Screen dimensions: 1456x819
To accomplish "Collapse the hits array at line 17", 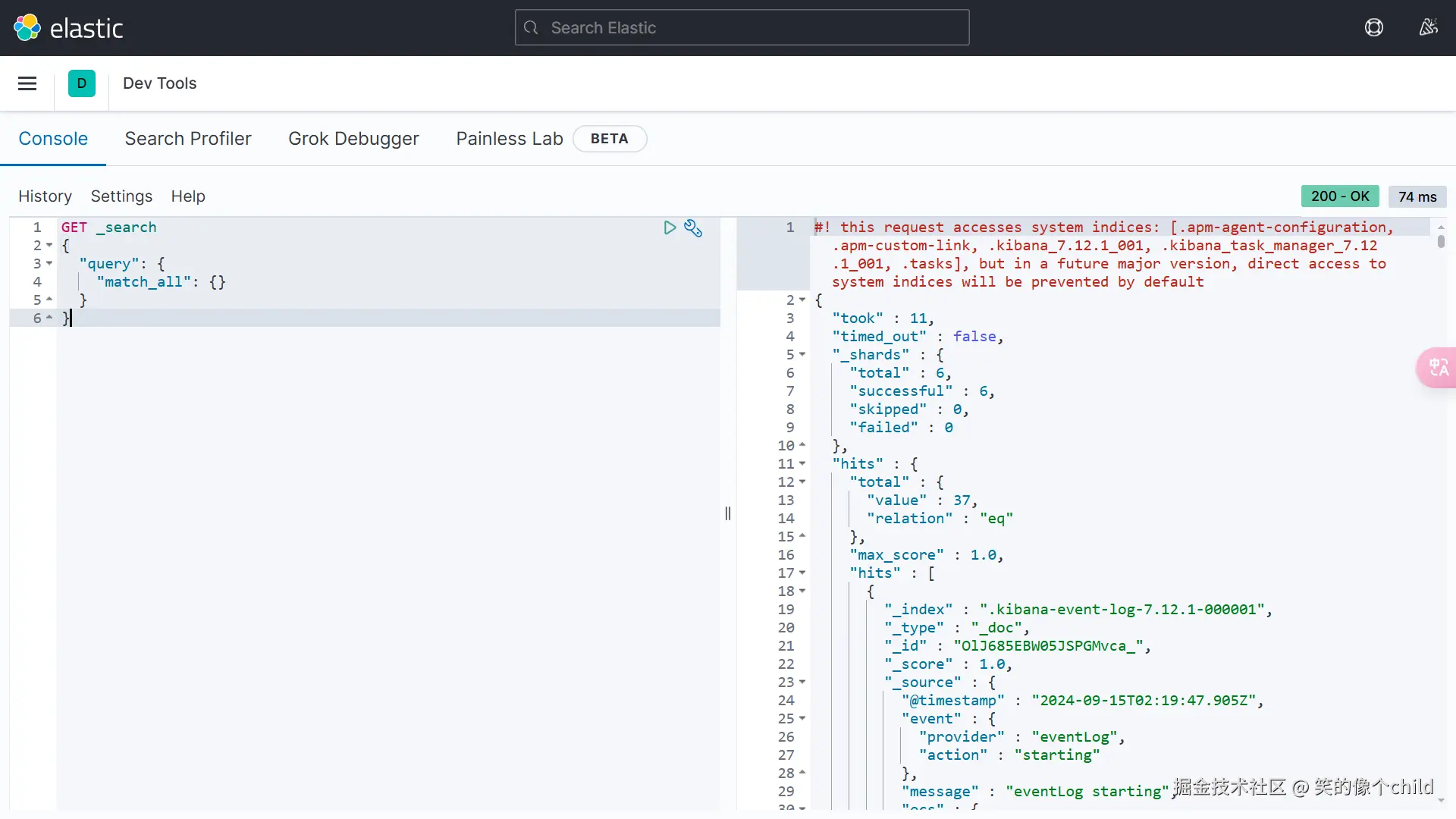I will (802, 573).
